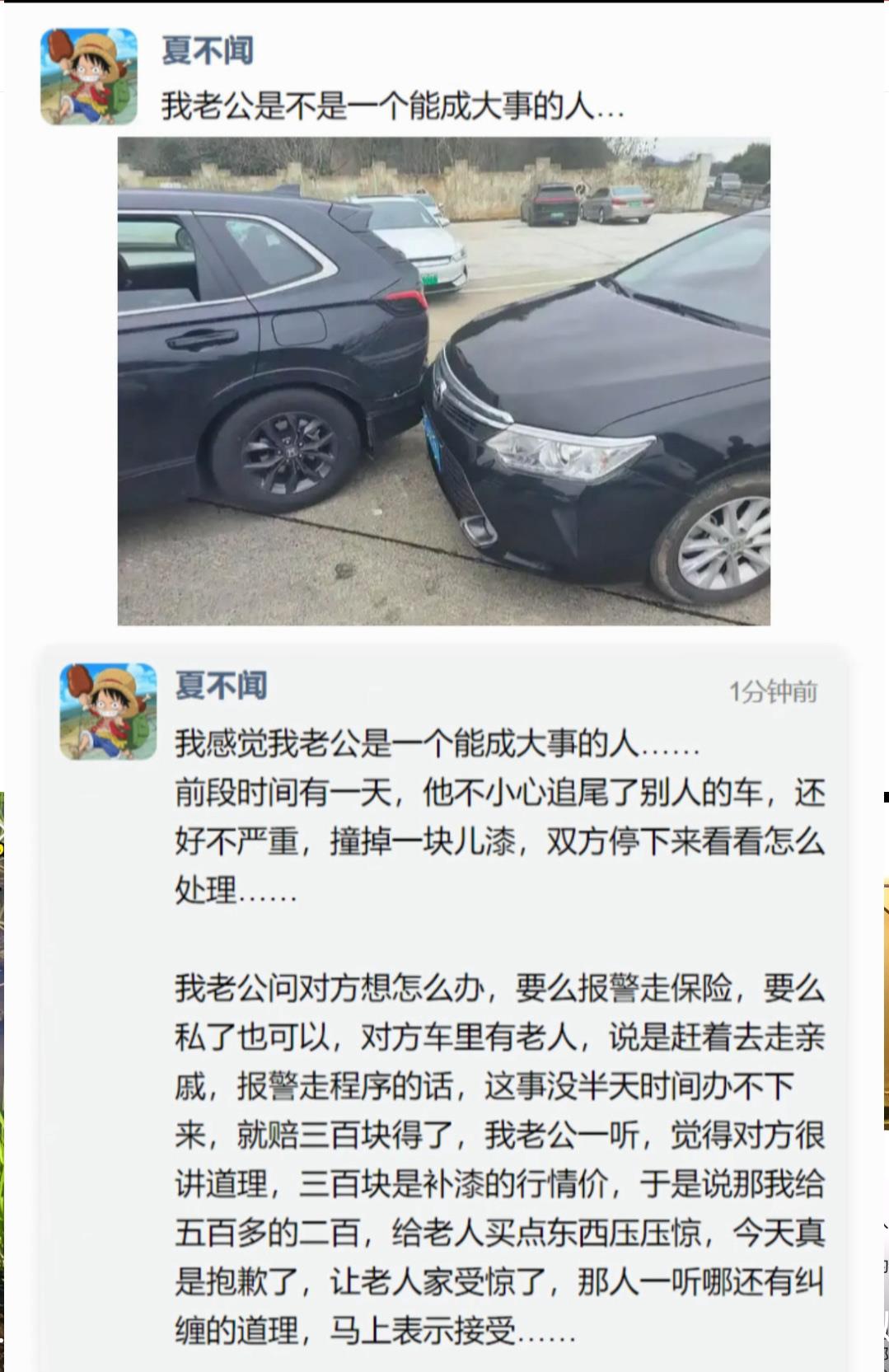This screenshot has height=1372, width=889.
Task: Click the sedan's headlight in the photo
Action: [567, 450]
